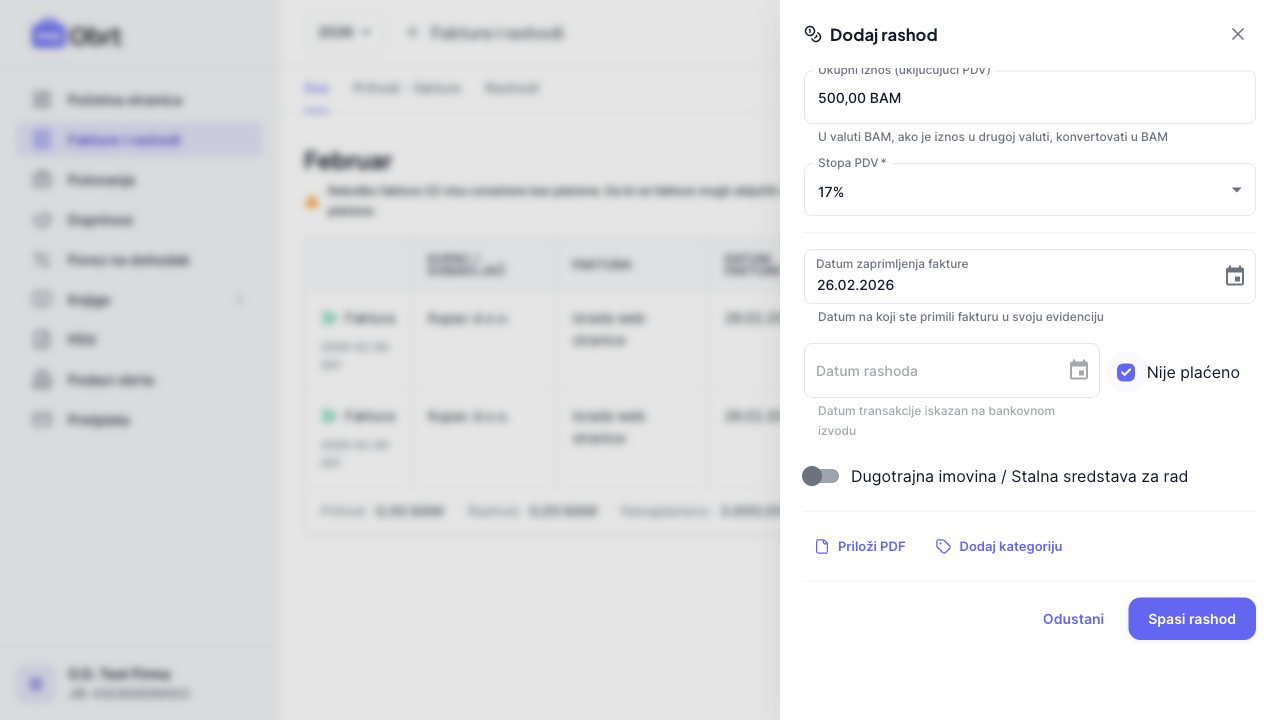Switch to the Rashodi tab
Viewport: 1280px width, 720px height.
click(x=512, y=88)
